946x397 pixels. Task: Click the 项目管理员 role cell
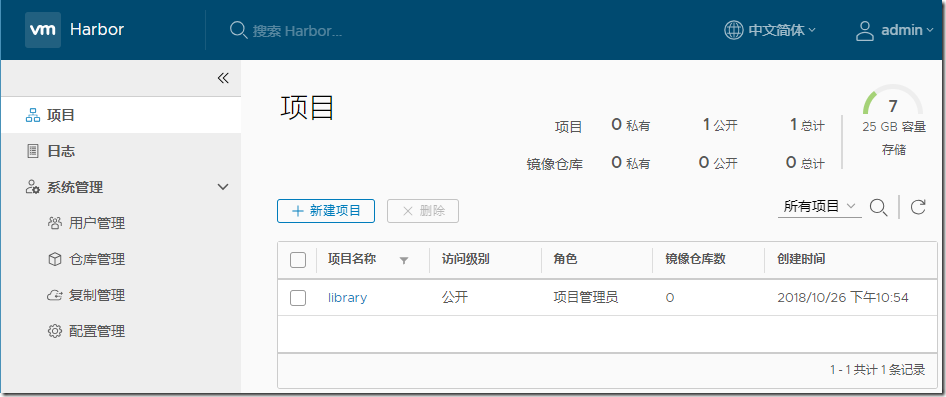click(585, 297)
